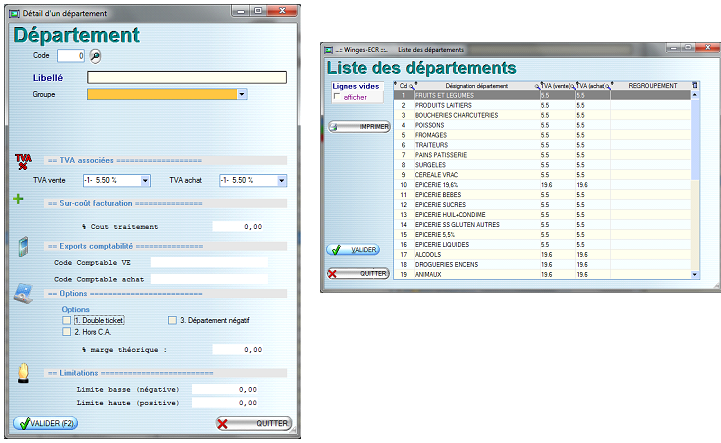Tick the Département négatif checkbox

coord(172,320)
